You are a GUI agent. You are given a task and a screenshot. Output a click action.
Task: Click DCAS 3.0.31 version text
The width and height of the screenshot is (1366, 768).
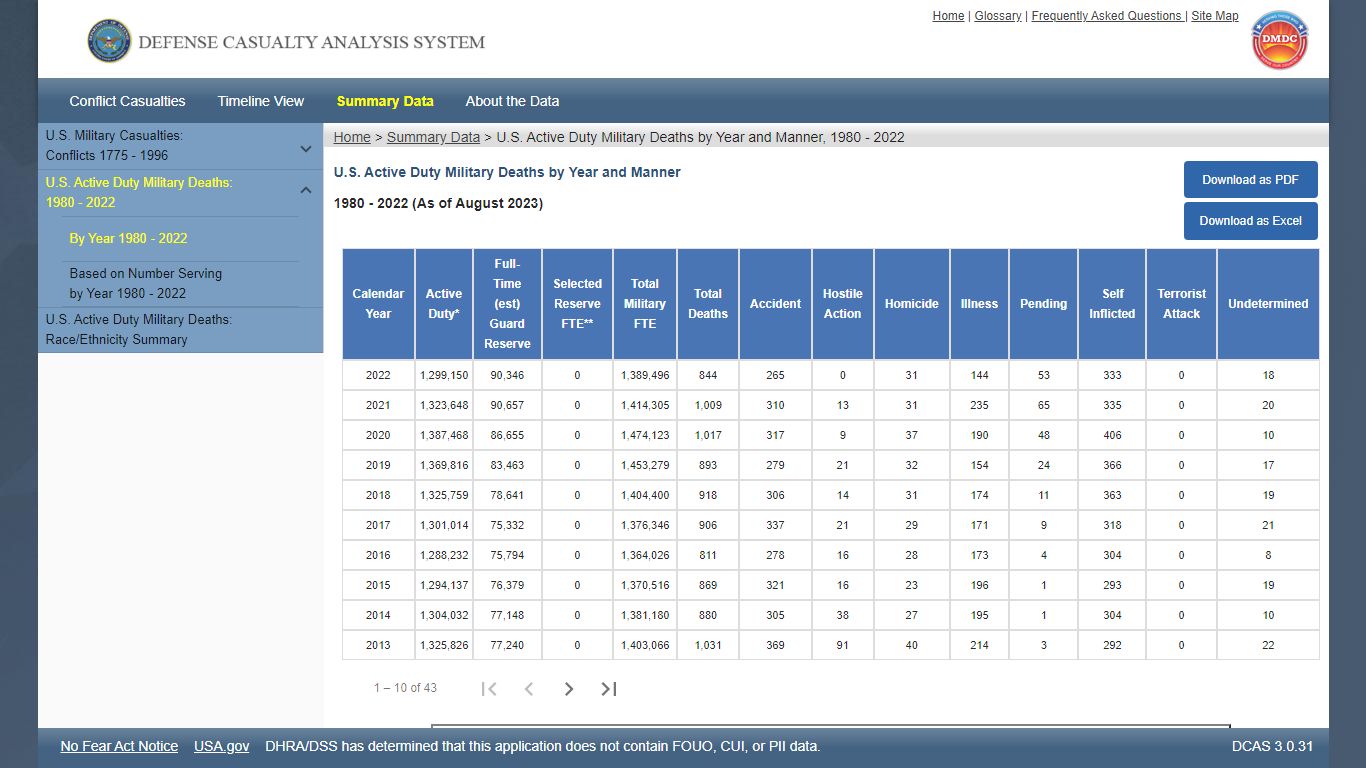pos(1272,746)
